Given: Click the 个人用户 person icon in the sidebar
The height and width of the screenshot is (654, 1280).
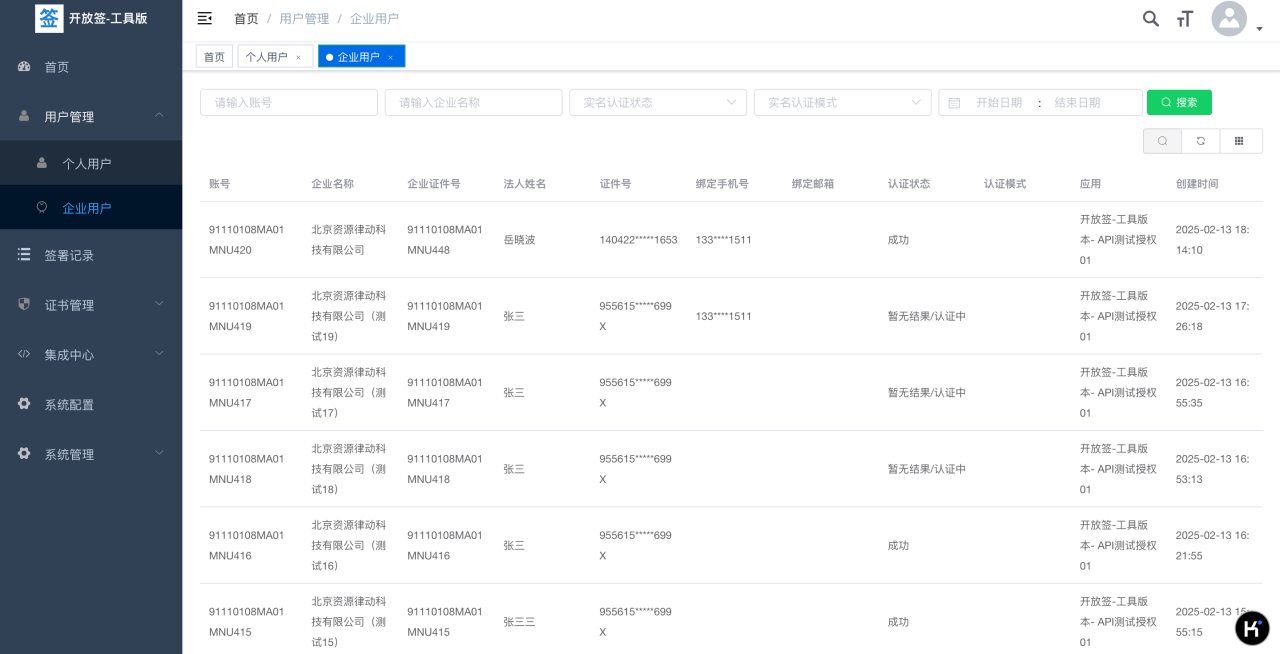Looking at the screenshot, I should pos(42,163).
